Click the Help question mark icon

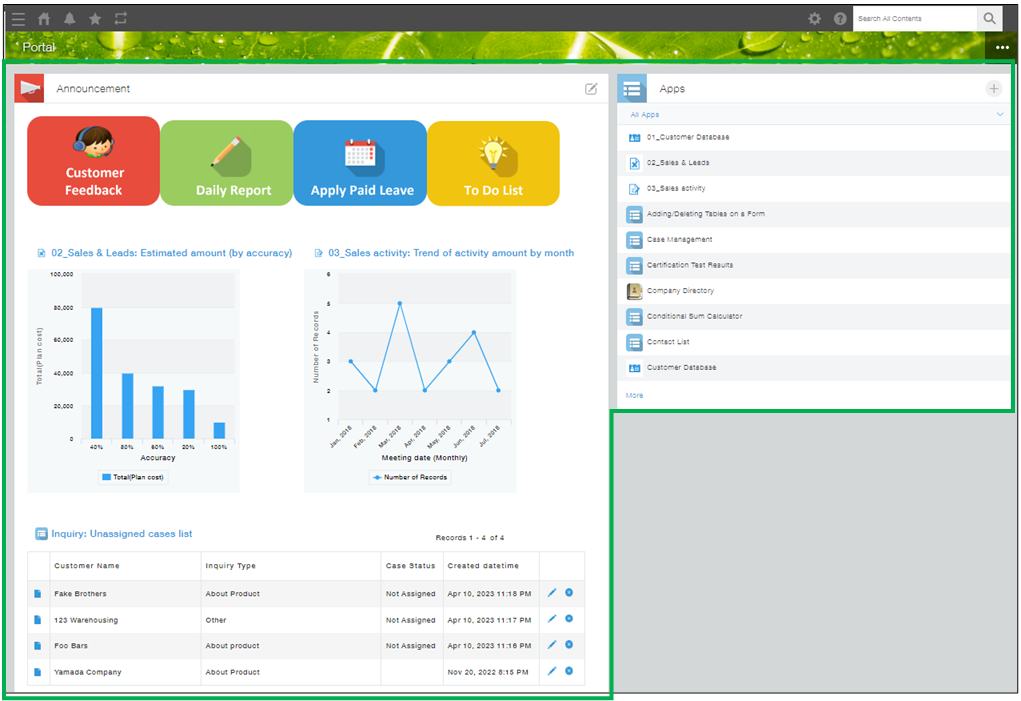click(x=839, y=17)
